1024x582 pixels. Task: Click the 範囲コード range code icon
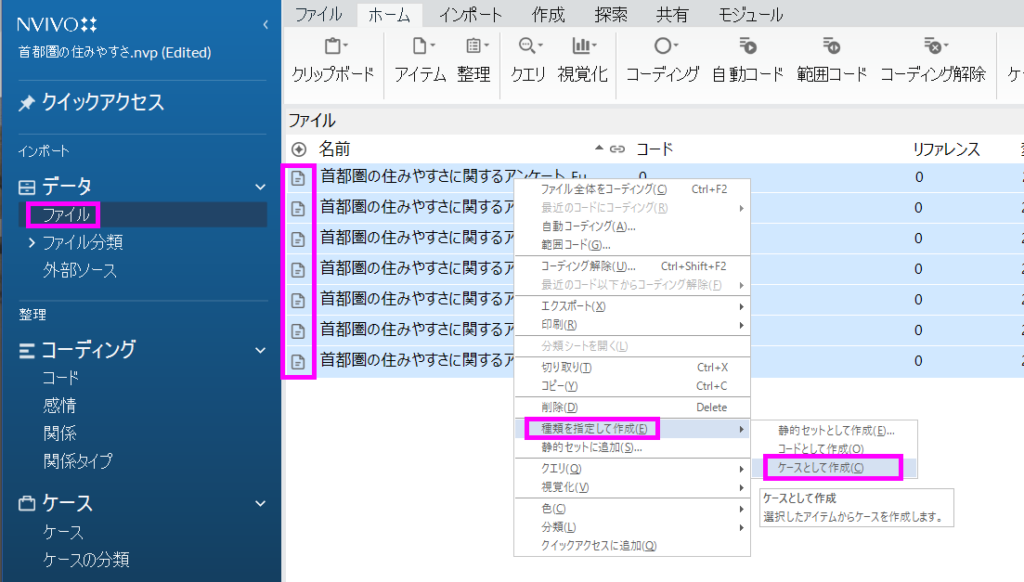[831, 47]
